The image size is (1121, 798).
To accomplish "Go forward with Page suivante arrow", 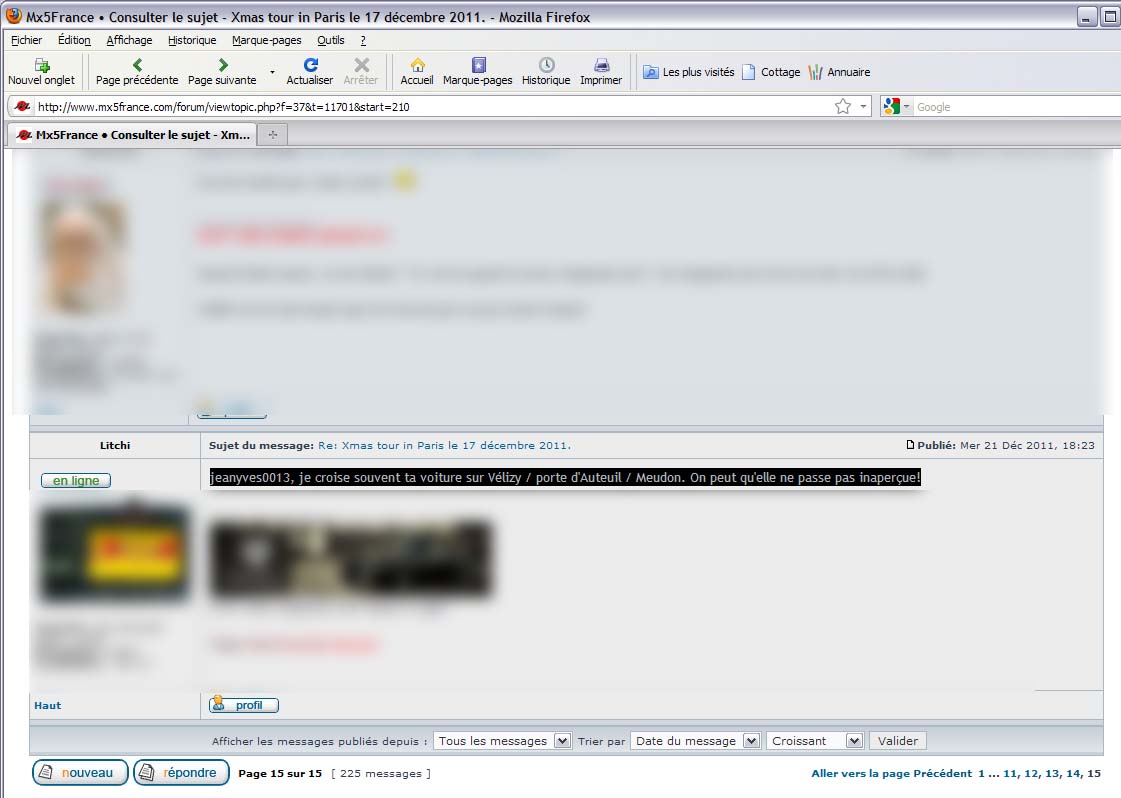I will pyautogui.click(x=222, y=72).
